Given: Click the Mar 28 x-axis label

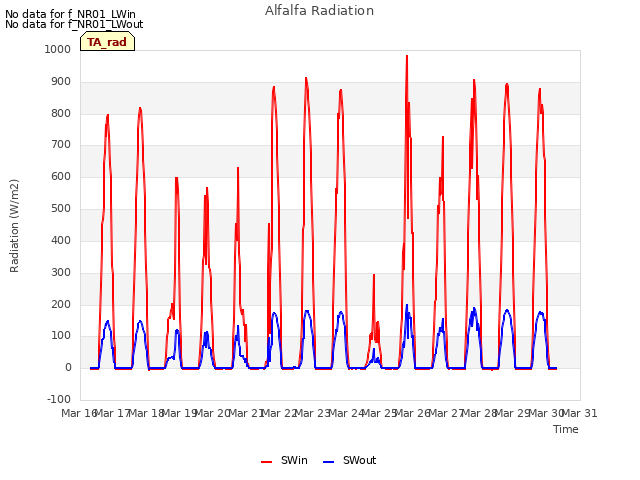Looking at the screenshot, I should (x=480, y=413).
